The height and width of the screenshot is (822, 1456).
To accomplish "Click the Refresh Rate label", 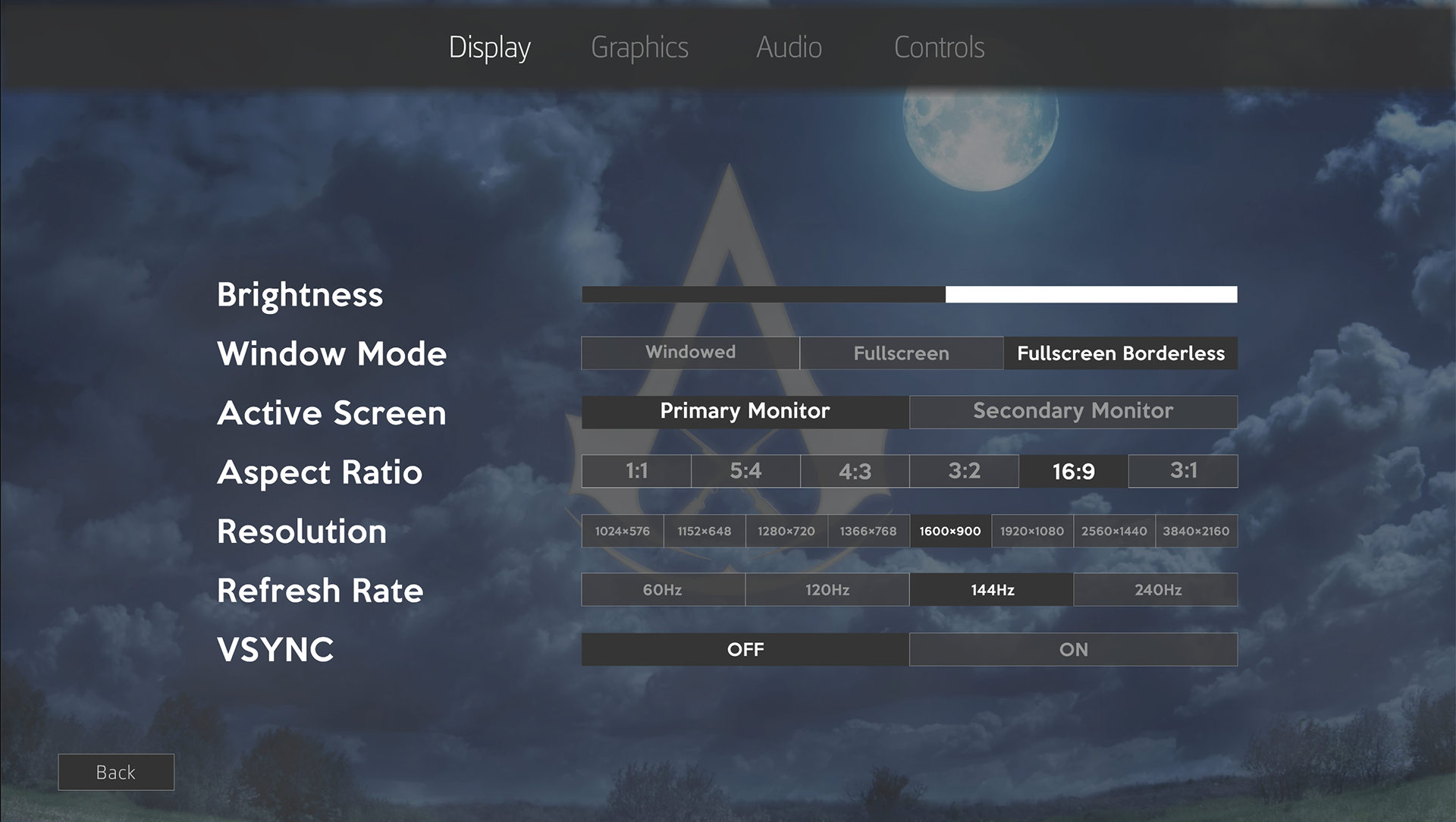I will point(320,590).
